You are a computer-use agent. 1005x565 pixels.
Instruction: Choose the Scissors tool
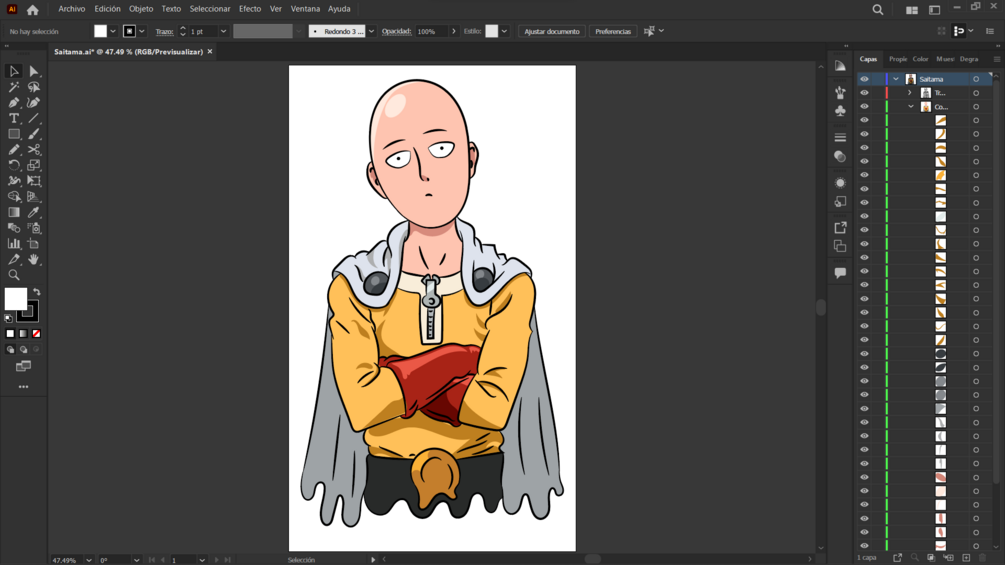34,149
